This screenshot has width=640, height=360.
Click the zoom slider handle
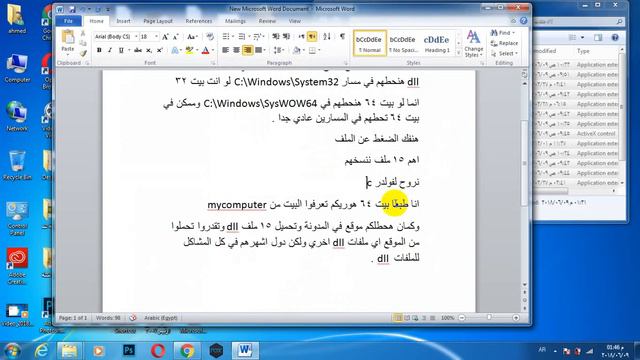[x=489, y=318]
